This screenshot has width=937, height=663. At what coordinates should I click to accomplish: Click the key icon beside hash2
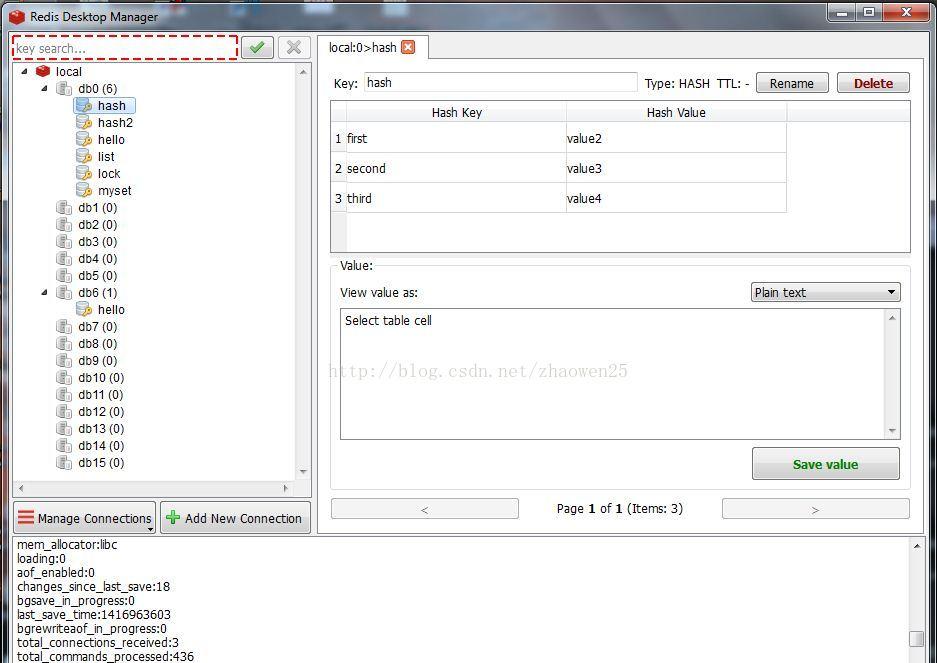[x=84, y=123]
